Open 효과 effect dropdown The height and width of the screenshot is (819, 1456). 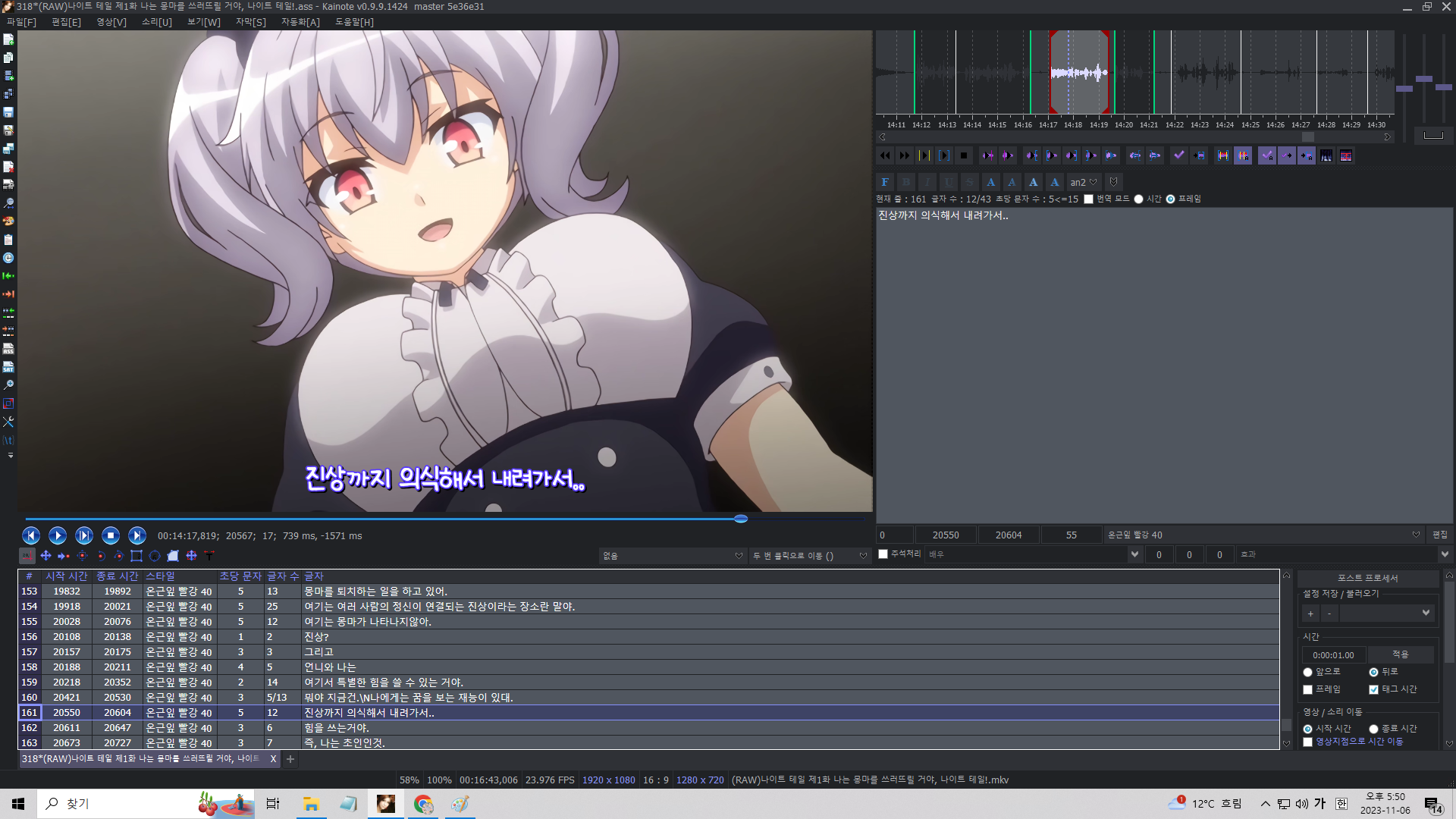click(x=1345, y=554)
